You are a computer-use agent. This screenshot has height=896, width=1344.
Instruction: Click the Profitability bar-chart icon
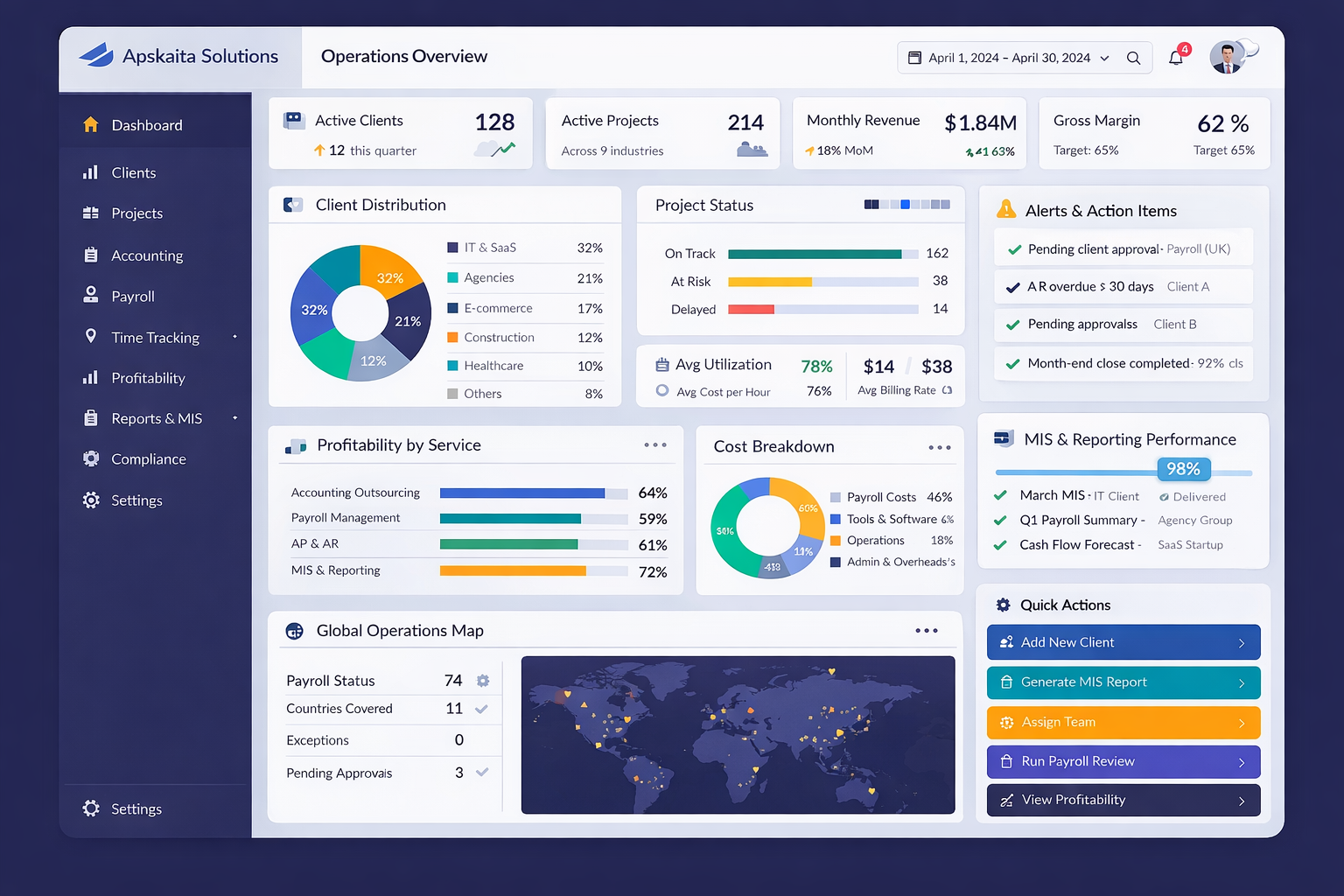[92, 377]
